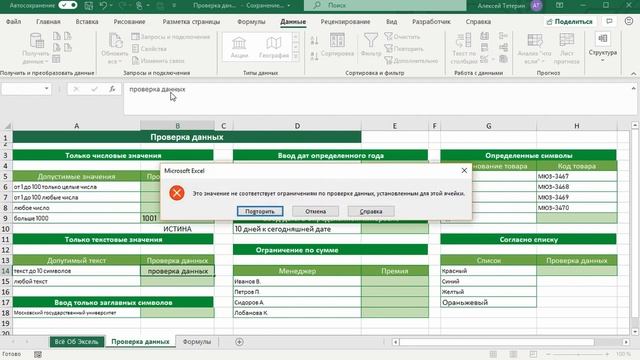Screen dimensions: 640x360
Task: Click the cell with Иванов В.
Action: pos(297,281)
